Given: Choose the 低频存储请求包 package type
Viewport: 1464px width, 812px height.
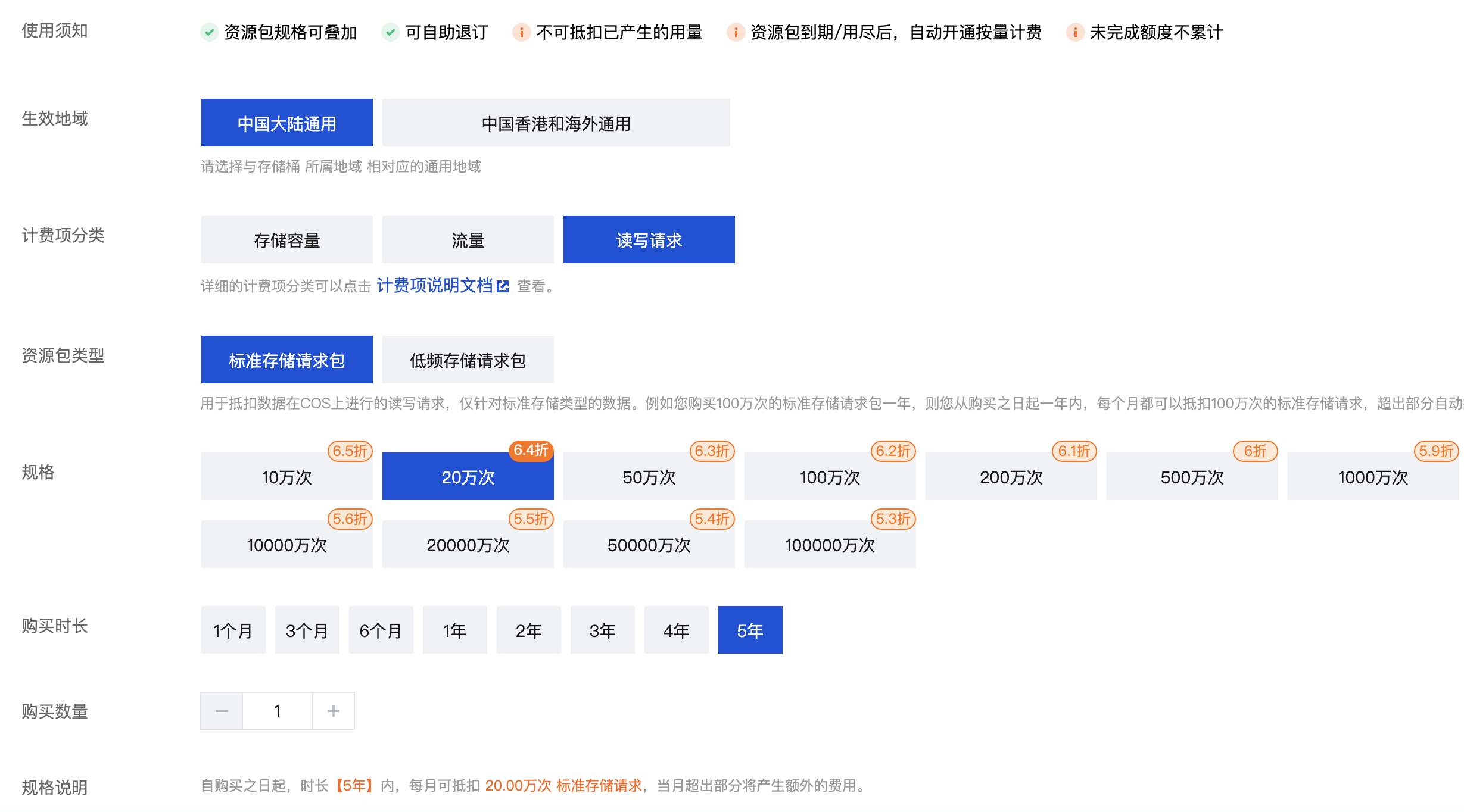Looking at the screenshot, I should point(468,360).
